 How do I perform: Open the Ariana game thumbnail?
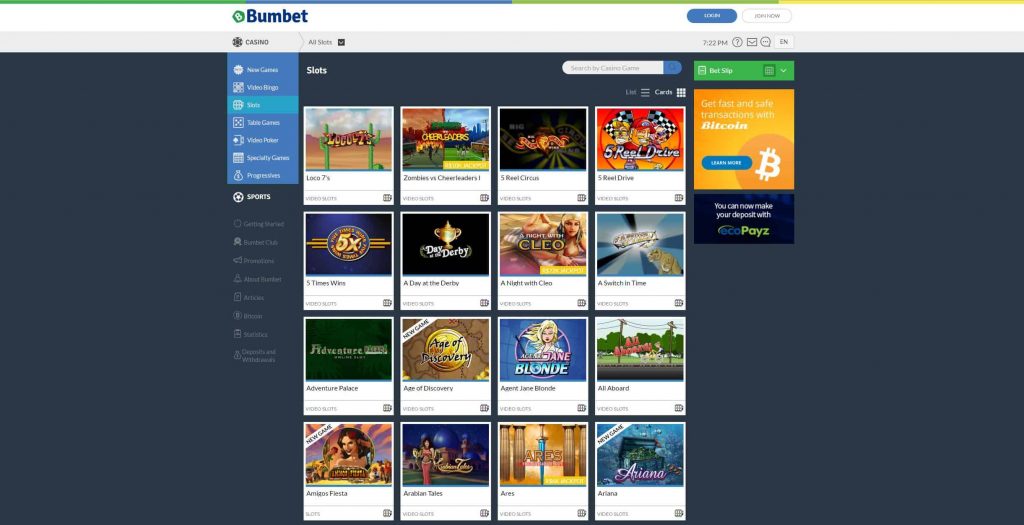tap(640, 454)
